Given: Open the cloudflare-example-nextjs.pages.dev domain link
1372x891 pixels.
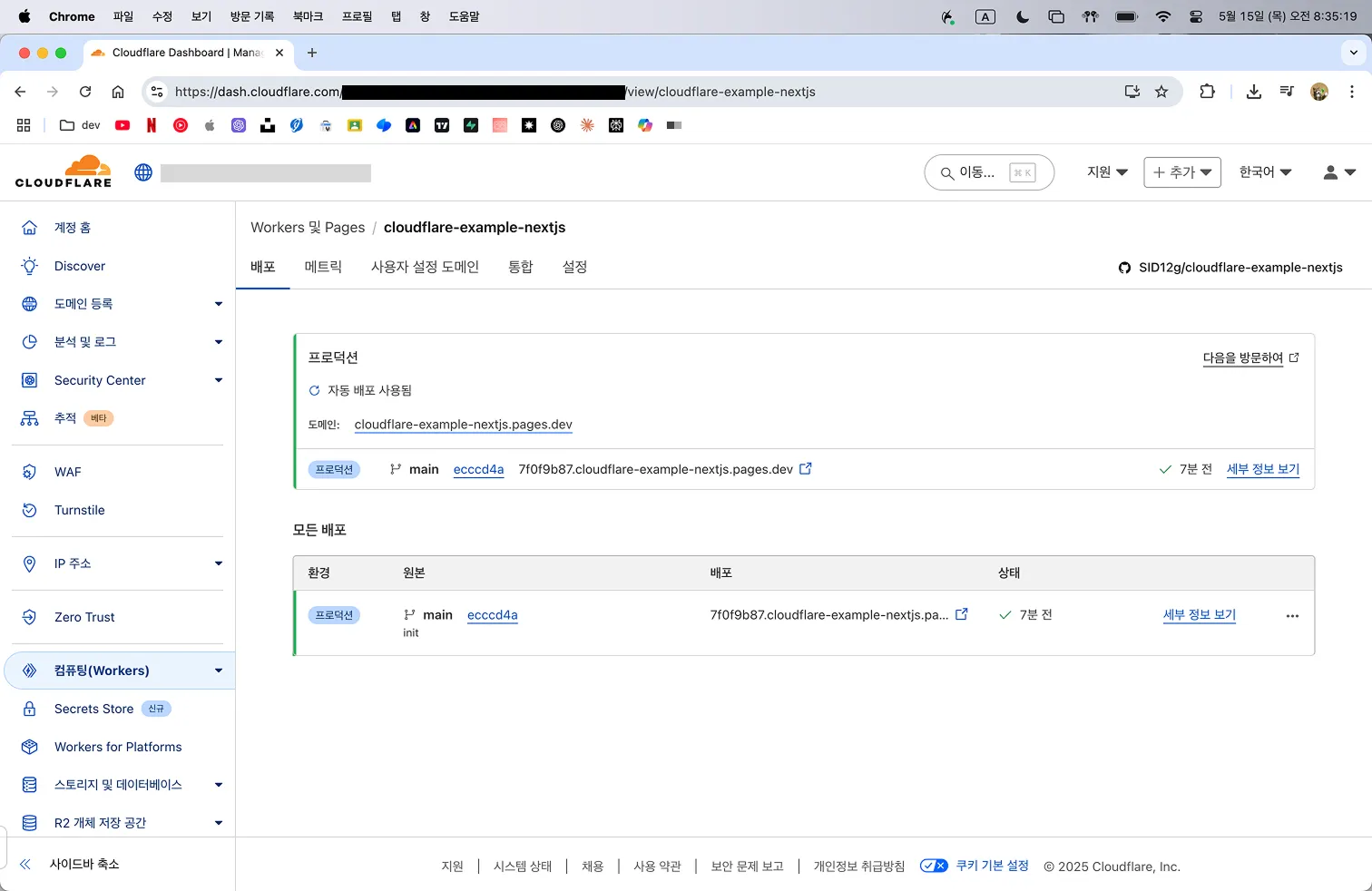Looking at the screenshot, I should pyautogui.click(x=463, y=425).
